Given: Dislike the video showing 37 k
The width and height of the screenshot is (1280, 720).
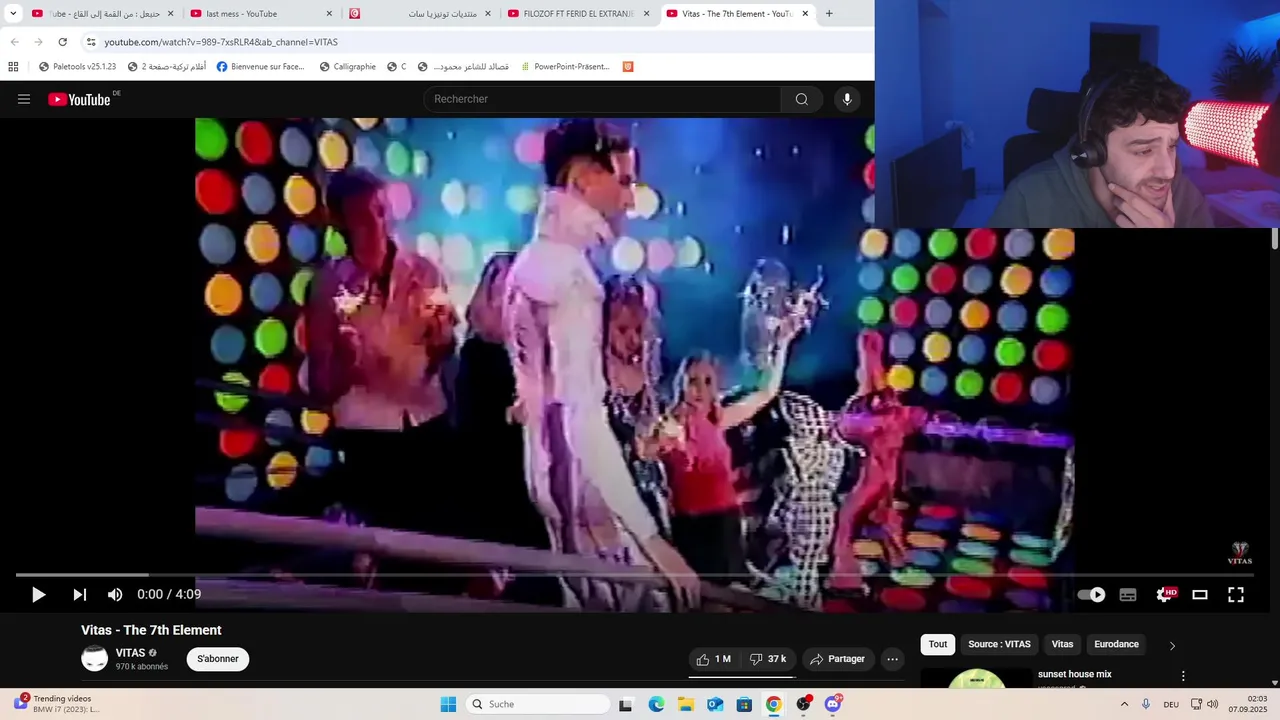Looking at the screenshot, I should [x=767, y=659].
